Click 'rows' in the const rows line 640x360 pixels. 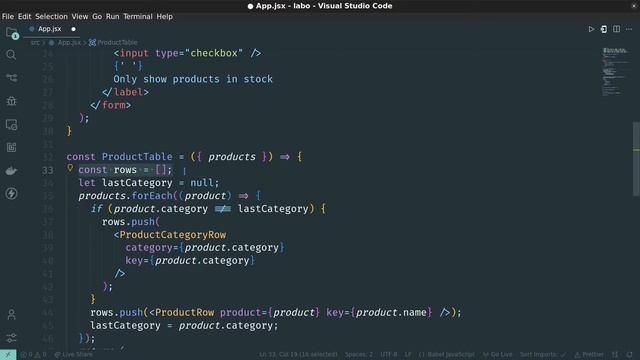[x=125, y=170]
